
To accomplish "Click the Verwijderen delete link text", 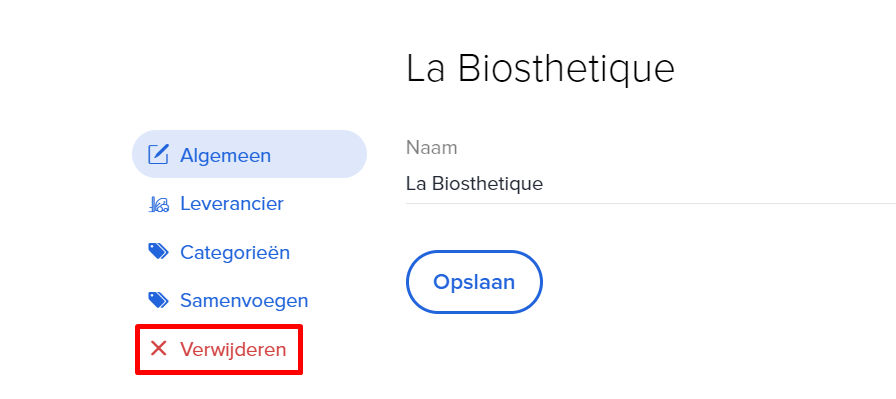I will (233, 349).
